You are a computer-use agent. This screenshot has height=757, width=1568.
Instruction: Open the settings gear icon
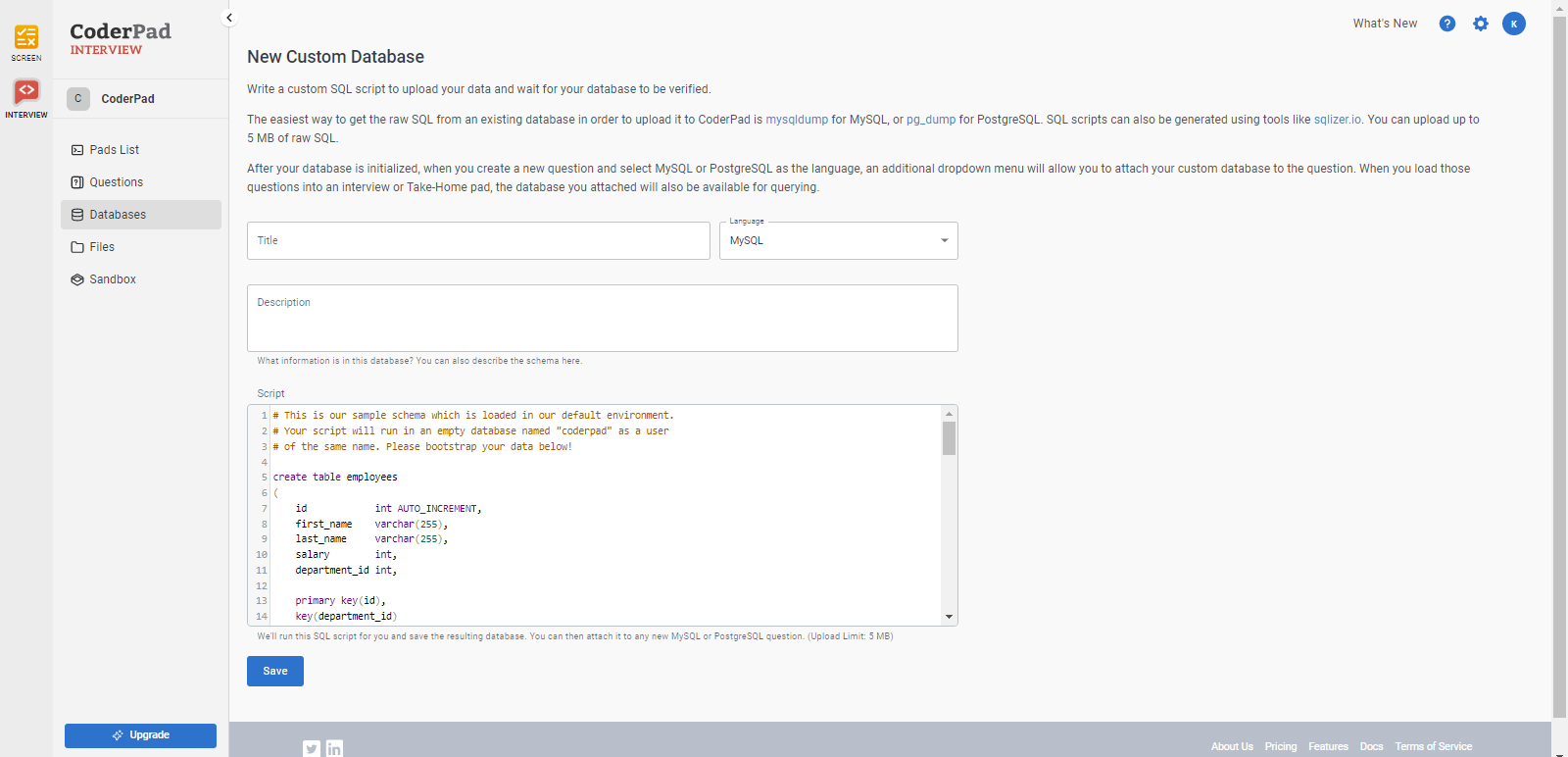(x=1480, y=24)
